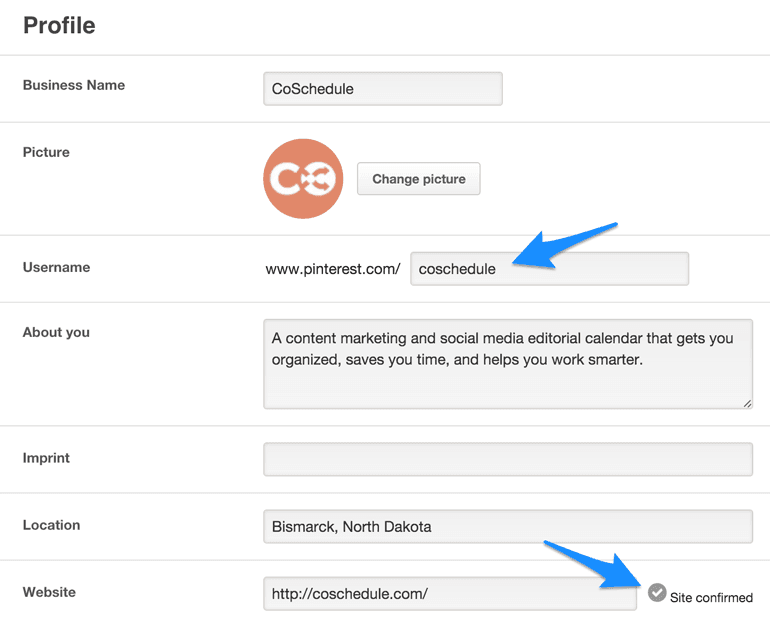Viewport: 770px width, 620px height.
Task: Grab the About you textarea resize handle
Action: coord(747,402)
